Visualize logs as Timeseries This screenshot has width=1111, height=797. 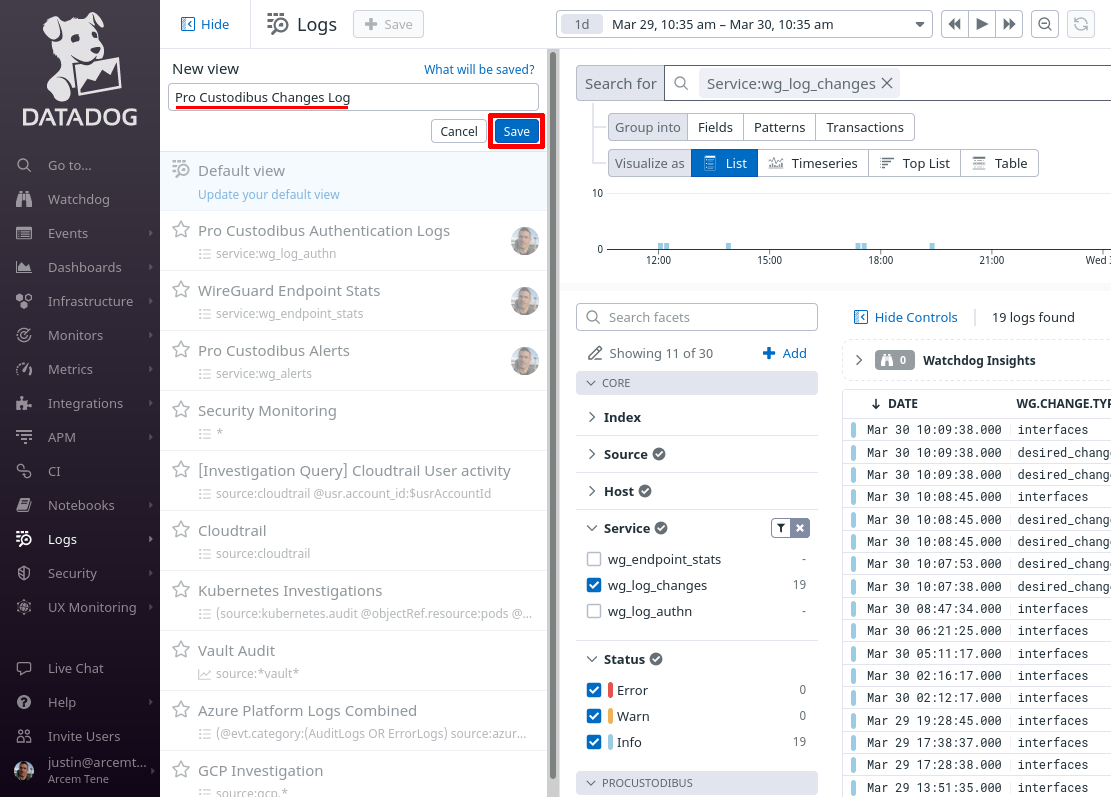tap(813, 164)
